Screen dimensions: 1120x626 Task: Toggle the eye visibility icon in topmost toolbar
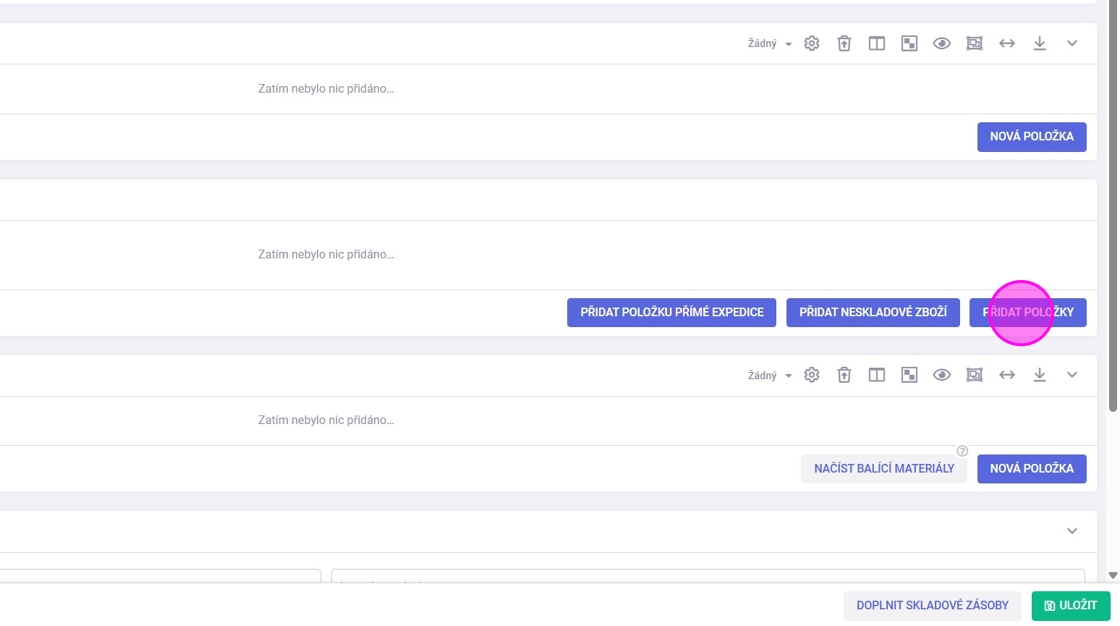click(x=942, y=44)
